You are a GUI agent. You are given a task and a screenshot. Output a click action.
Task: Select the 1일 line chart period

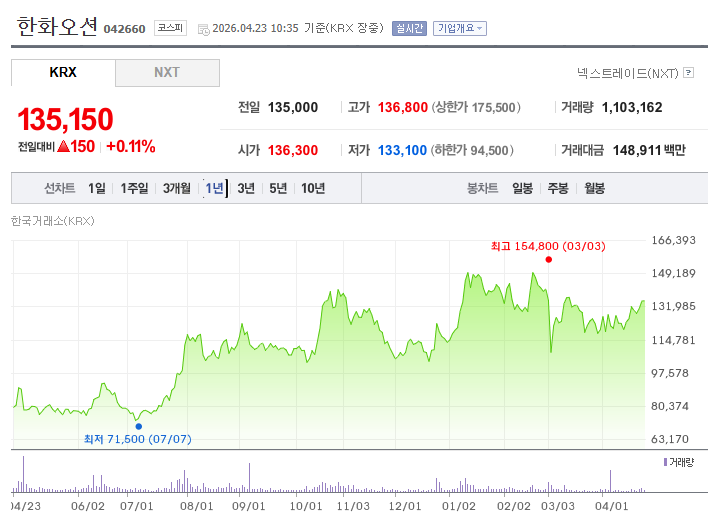(x=97, y=188)
